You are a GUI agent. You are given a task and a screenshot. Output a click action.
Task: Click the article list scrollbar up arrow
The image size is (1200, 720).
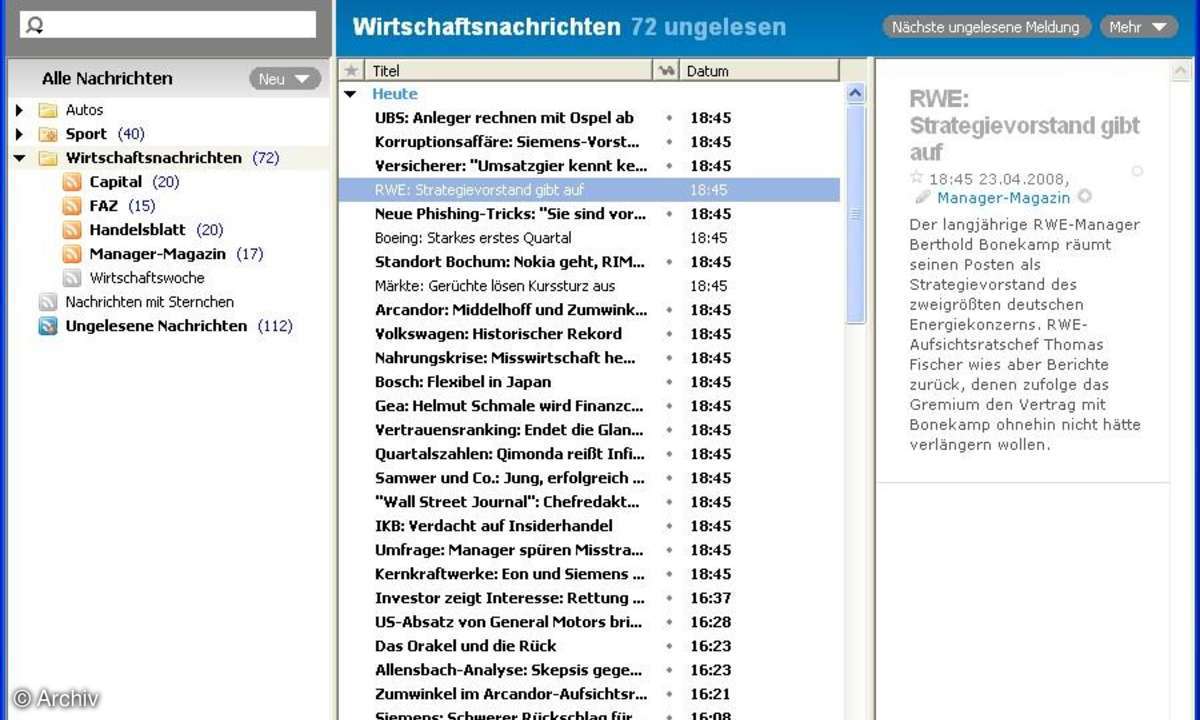pos(856,94)
